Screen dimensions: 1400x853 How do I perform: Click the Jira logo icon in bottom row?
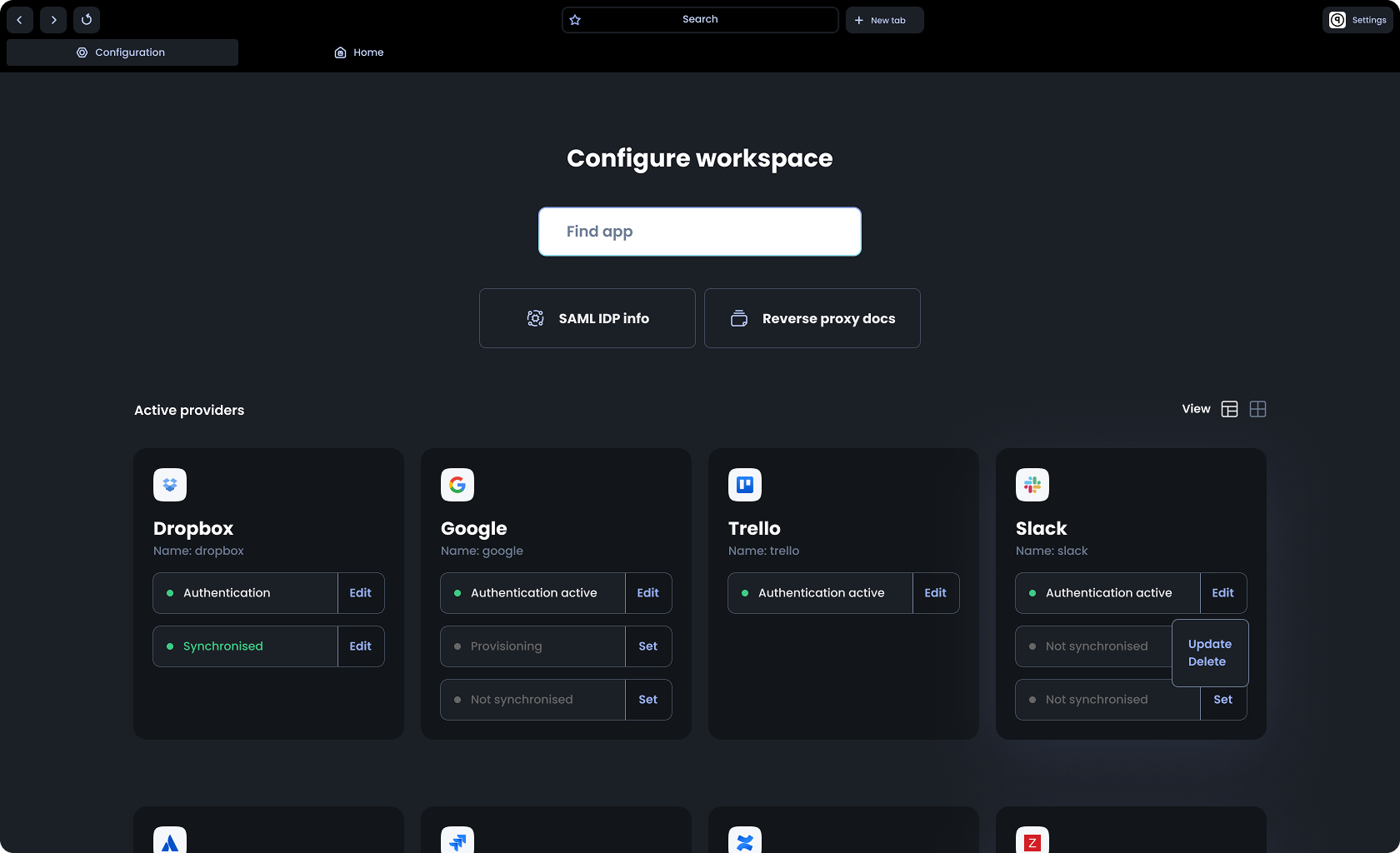457,840
